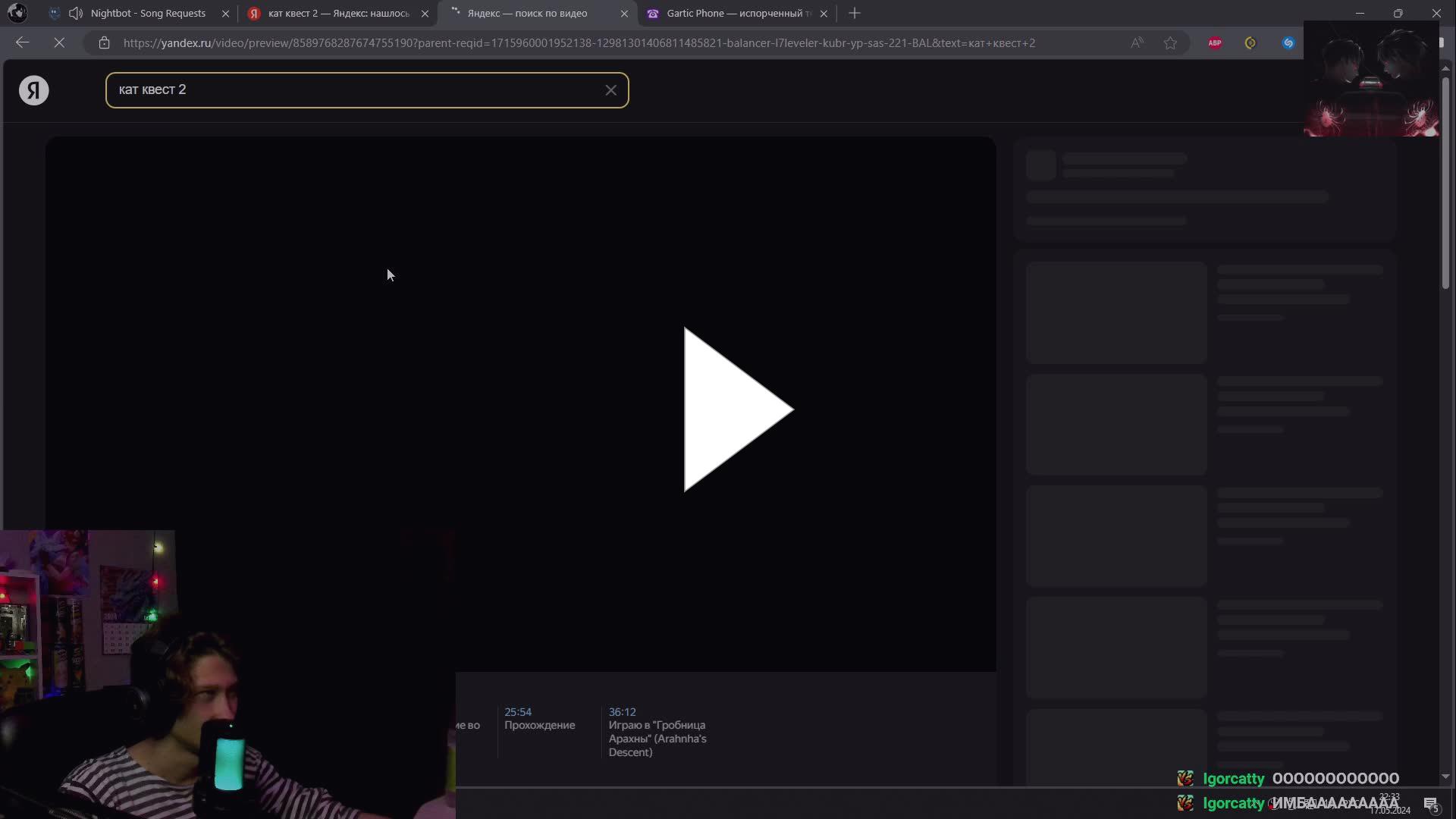Viewport: 1456px width, 819px height.
Task: Switch to the Nightbot Song Requests tab
Action: (148, 13)
